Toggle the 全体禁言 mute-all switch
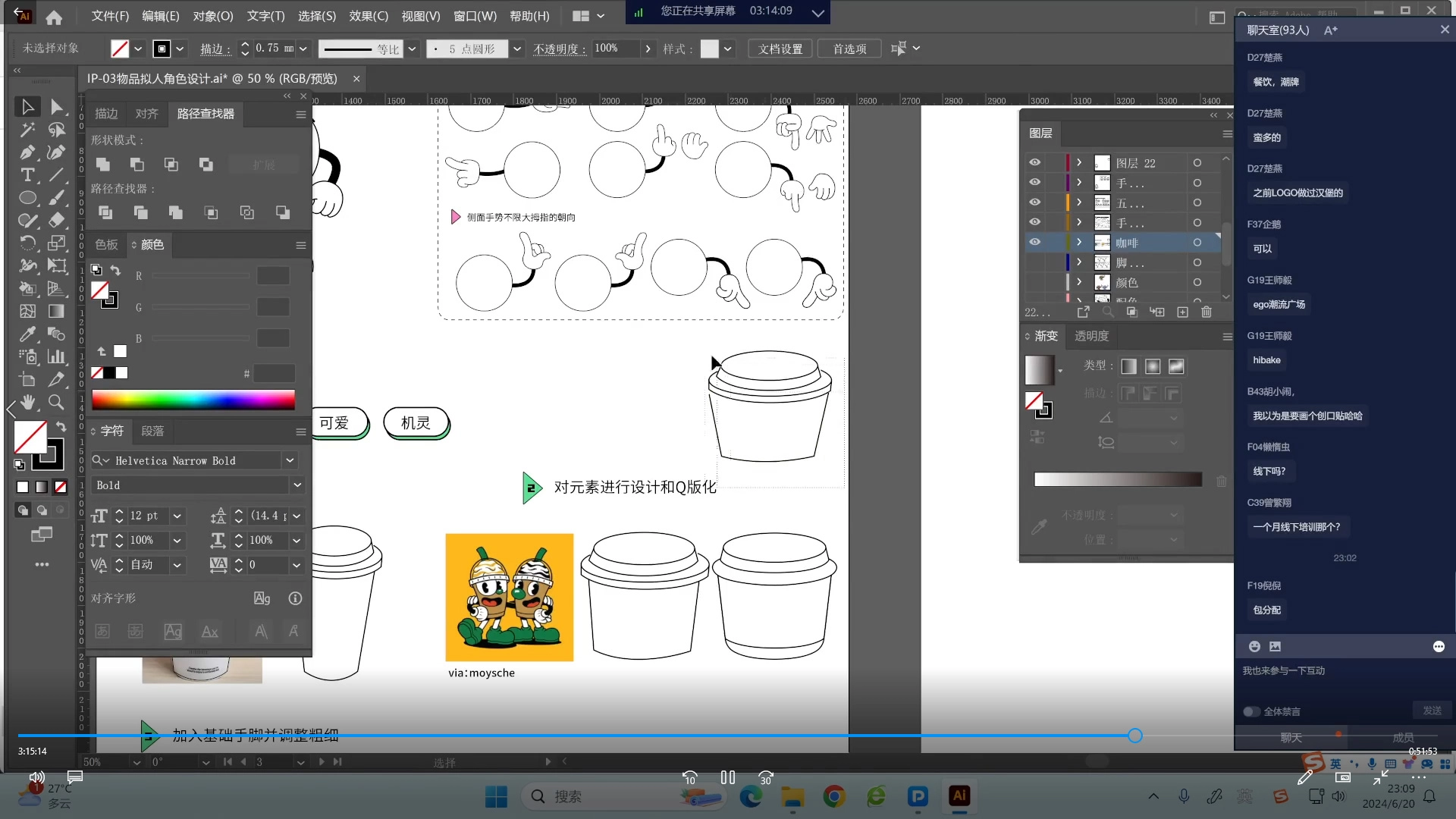Viewport: 1456px width, 819px height. click(1251, 711)
